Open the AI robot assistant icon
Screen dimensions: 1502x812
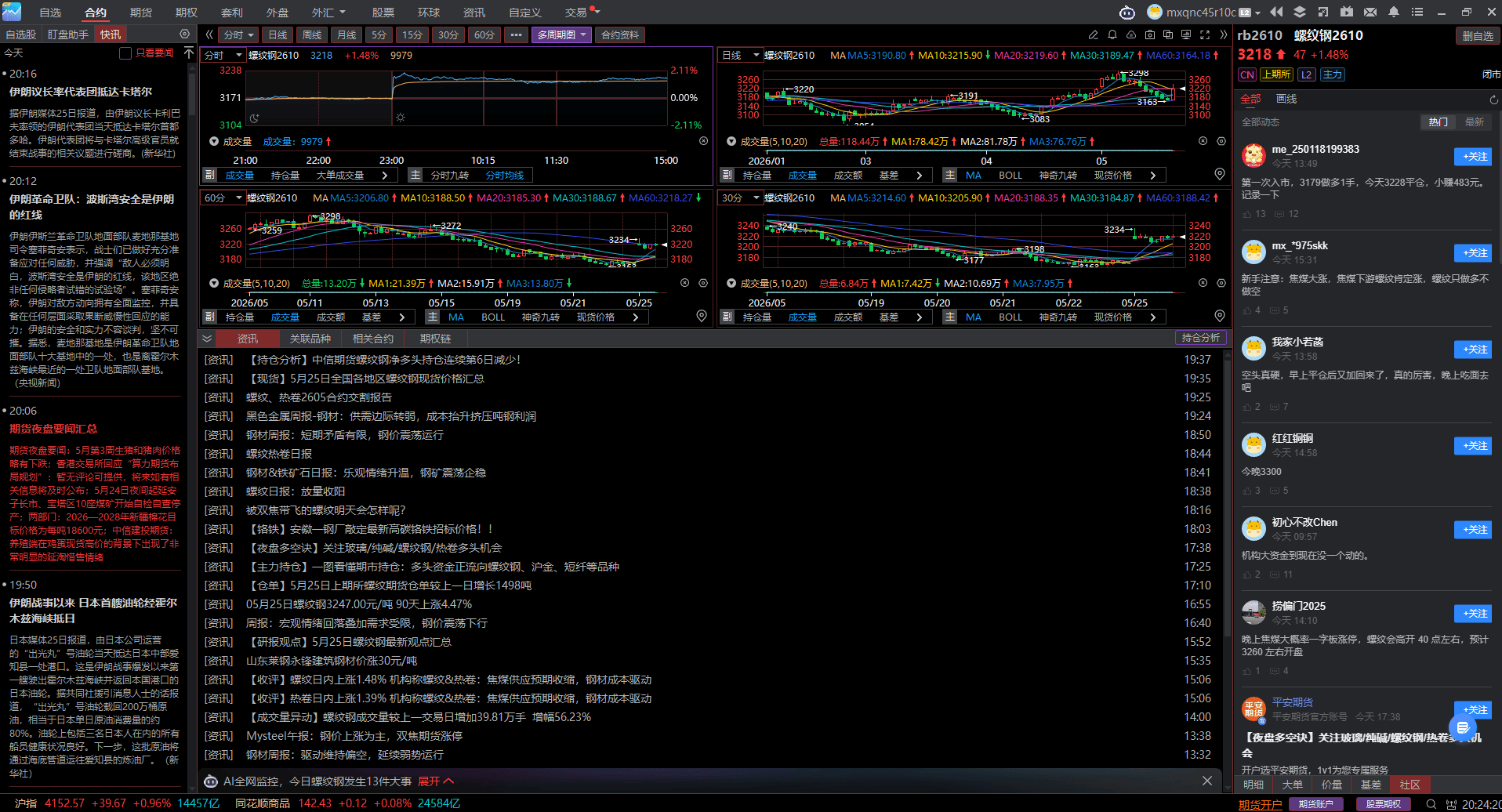[1126, 12]
